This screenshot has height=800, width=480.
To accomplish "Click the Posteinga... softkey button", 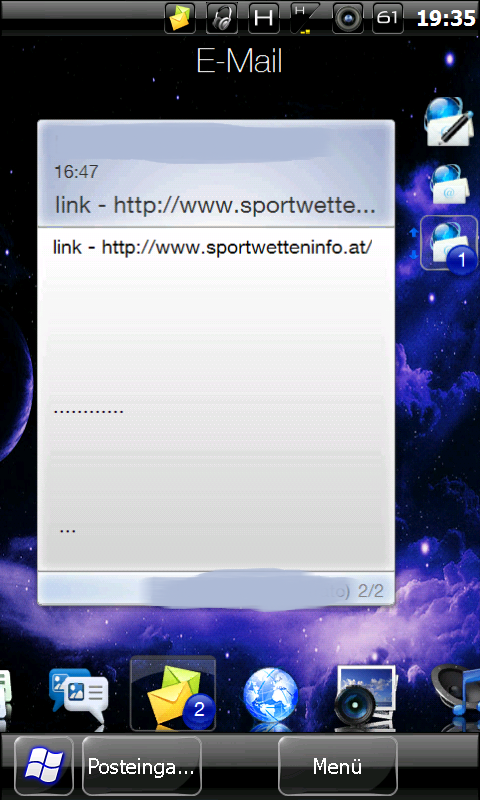I will pyautogui.click(x=141, y=766).
